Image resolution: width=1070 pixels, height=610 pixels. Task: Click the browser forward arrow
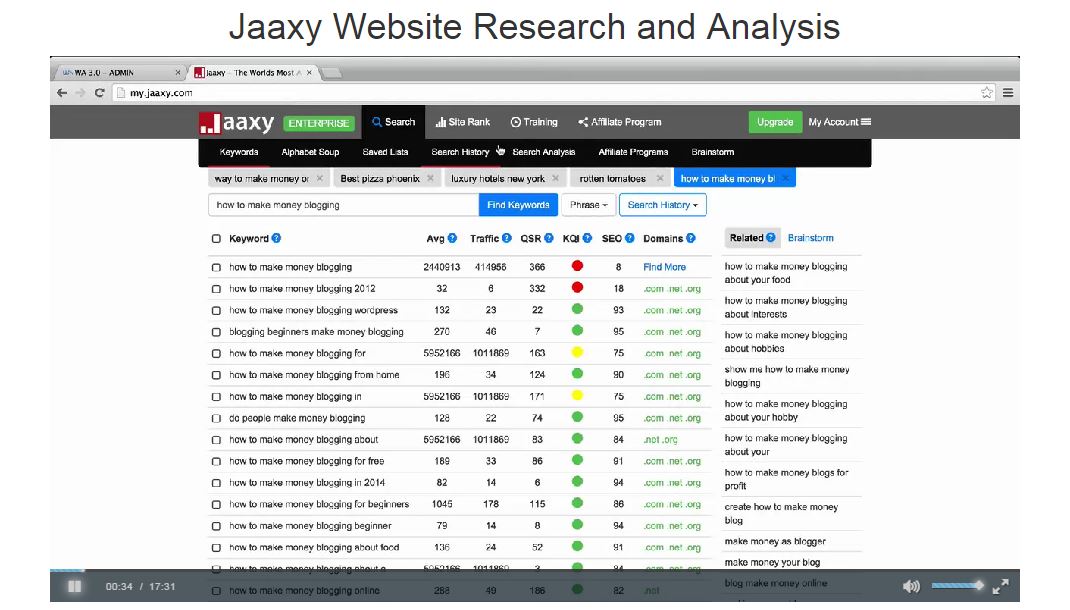(81, 93)
